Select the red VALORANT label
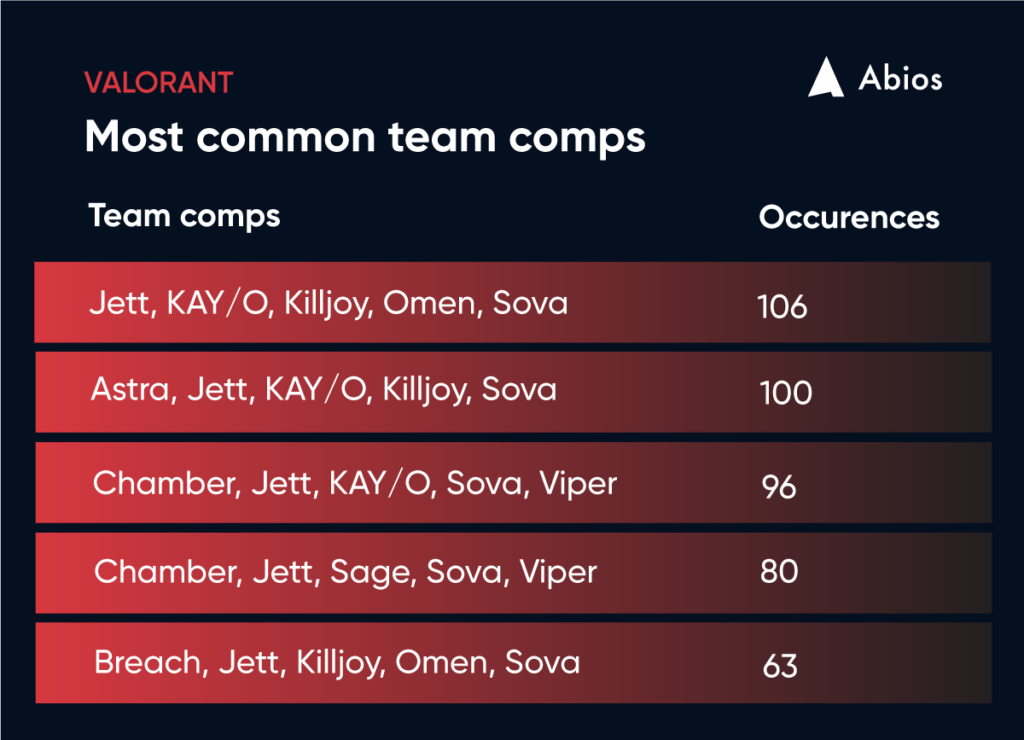Screen dimensions: 1024x740 159,83
